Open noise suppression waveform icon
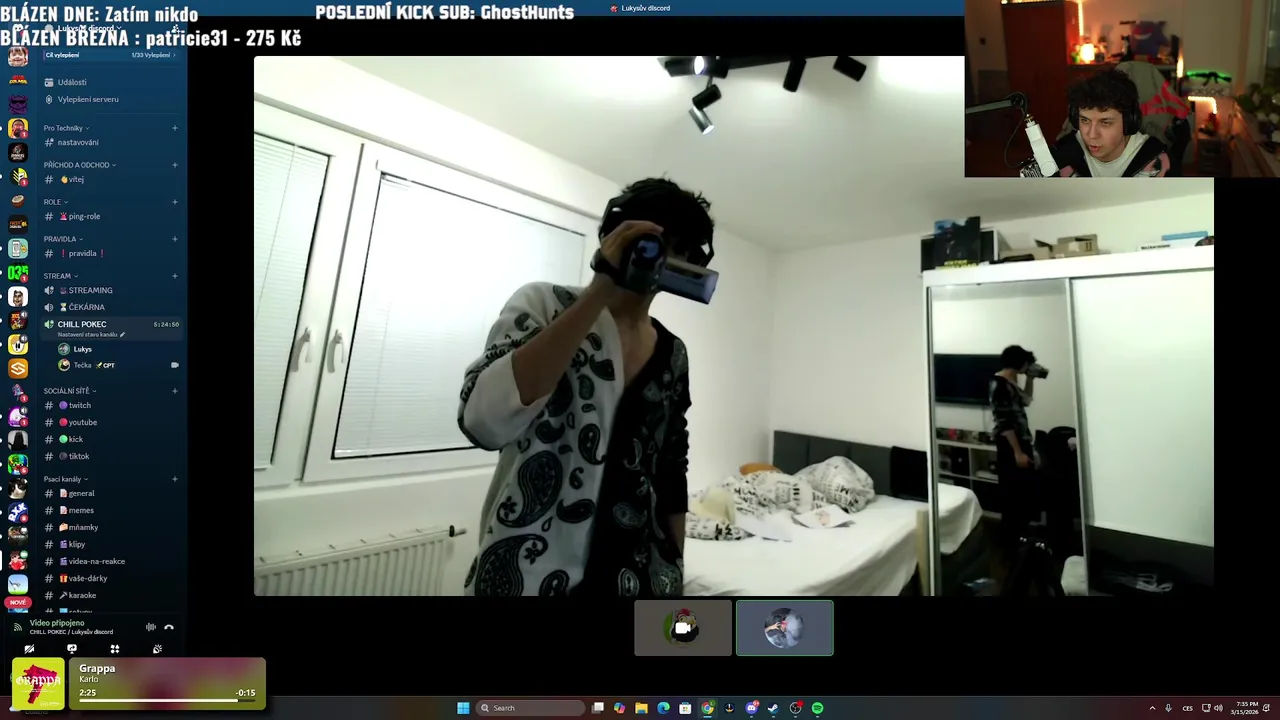Image resolution: width=1280 pixels, height=720 pixels. click(151, 627)
